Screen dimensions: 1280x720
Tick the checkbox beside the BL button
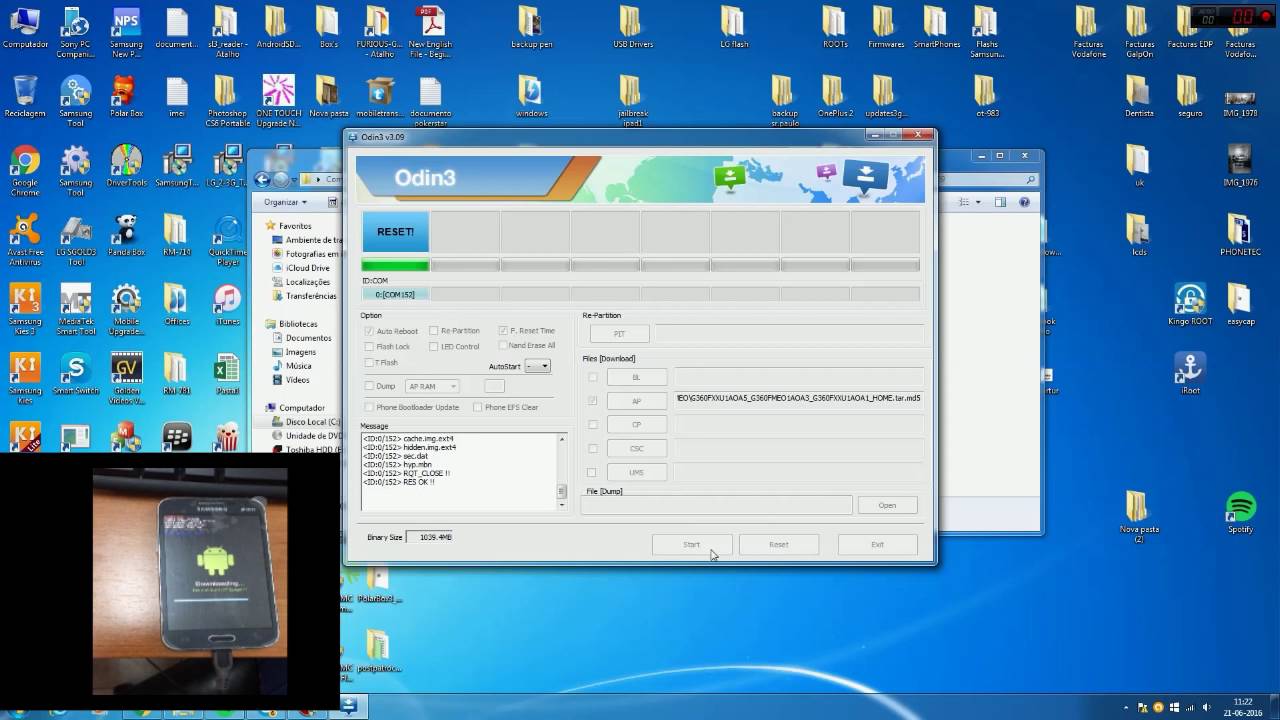pyautogui.click(x=593, y=377)
